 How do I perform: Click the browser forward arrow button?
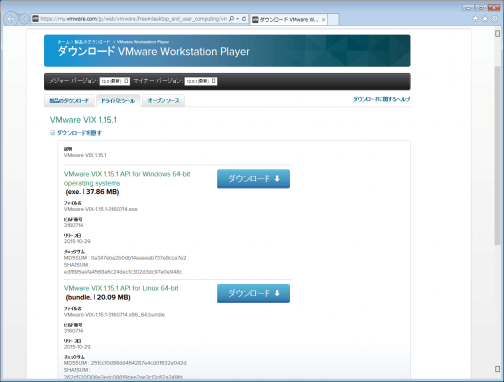tap(24, 19)
